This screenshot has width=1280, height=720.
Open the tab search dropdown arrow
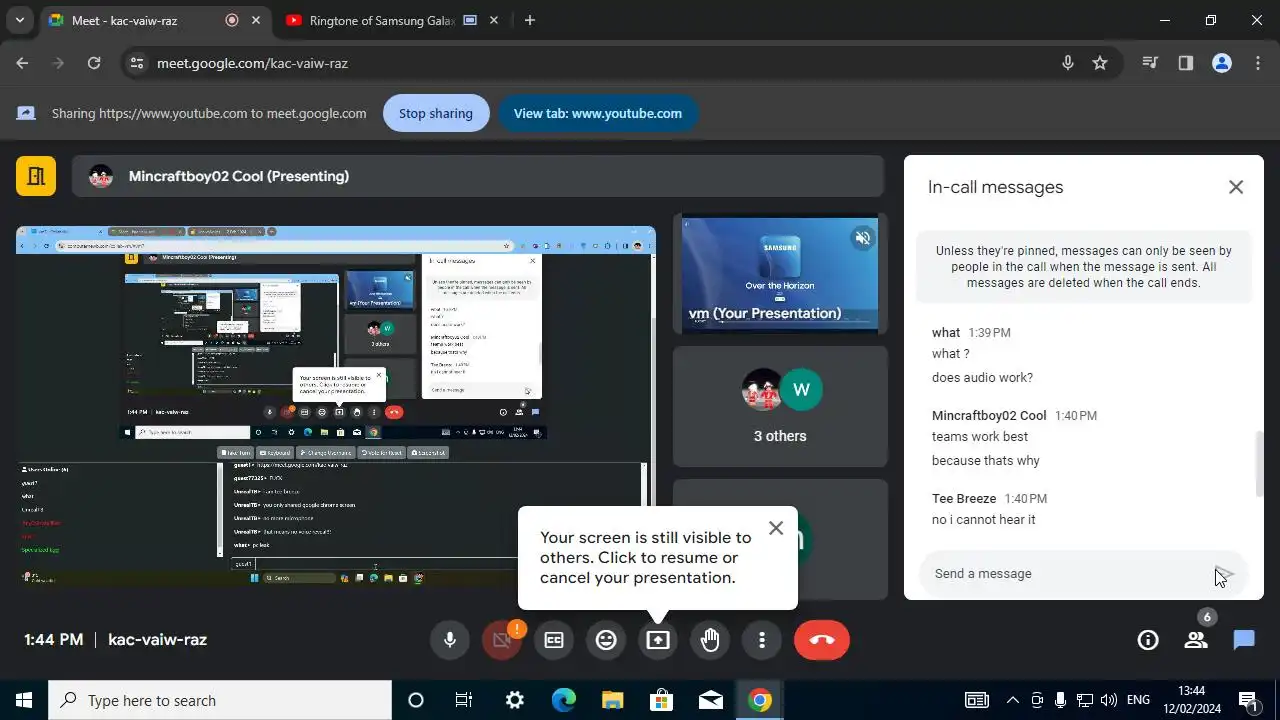point(19,20)
